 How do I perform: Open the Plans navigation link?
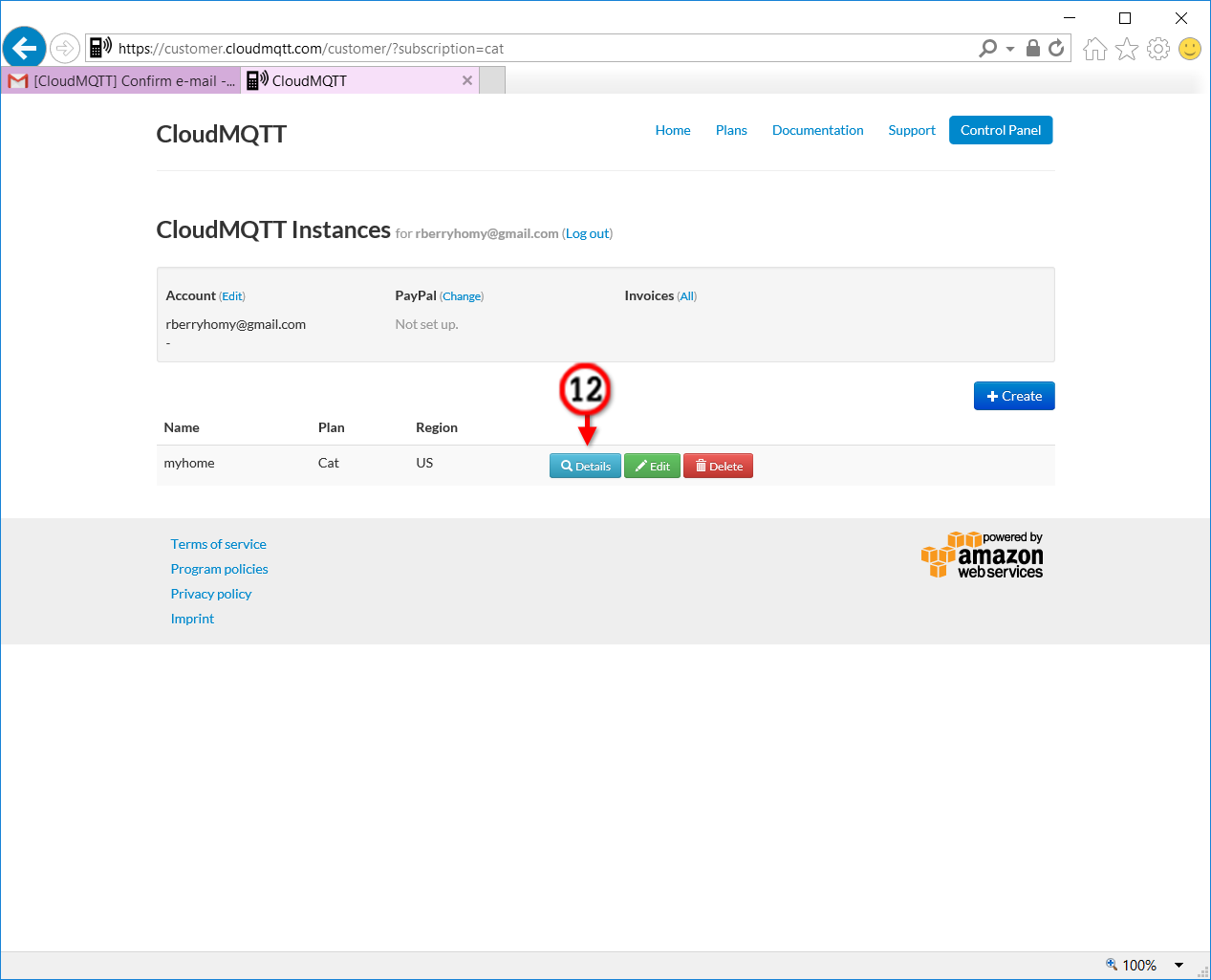pos(731,130)
